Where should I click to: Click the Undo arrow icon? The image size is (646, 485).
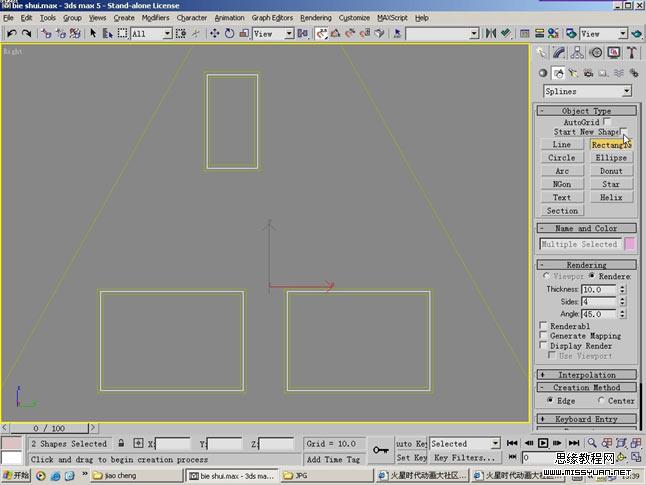tap(12, 33)
